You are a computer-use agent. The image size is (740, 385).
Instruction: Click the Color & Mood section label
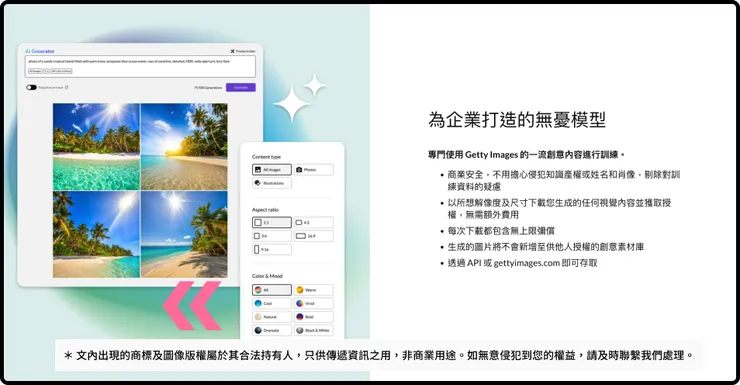tap(267, 276)
